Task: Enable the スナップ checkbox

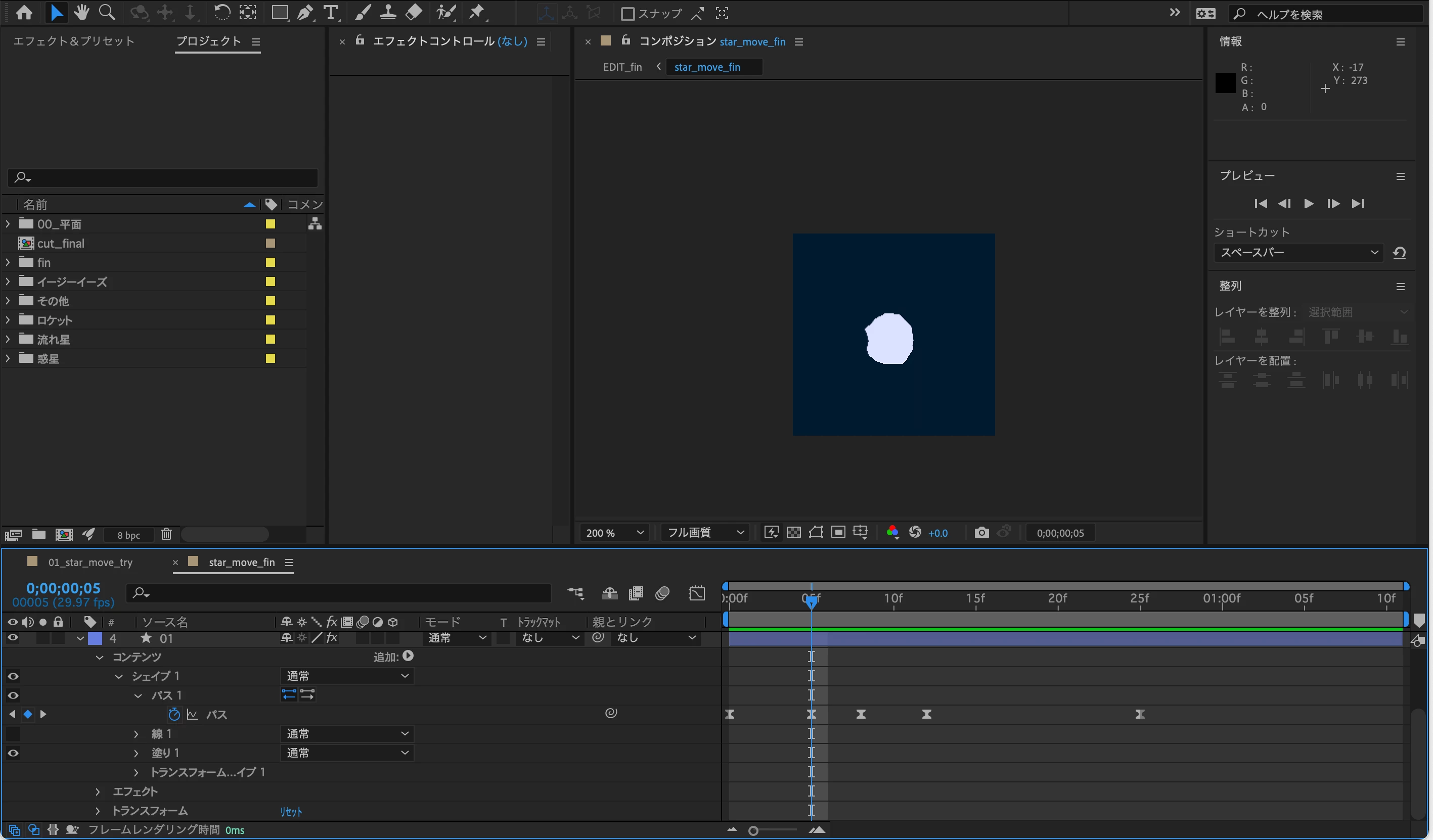Action: 627,14
